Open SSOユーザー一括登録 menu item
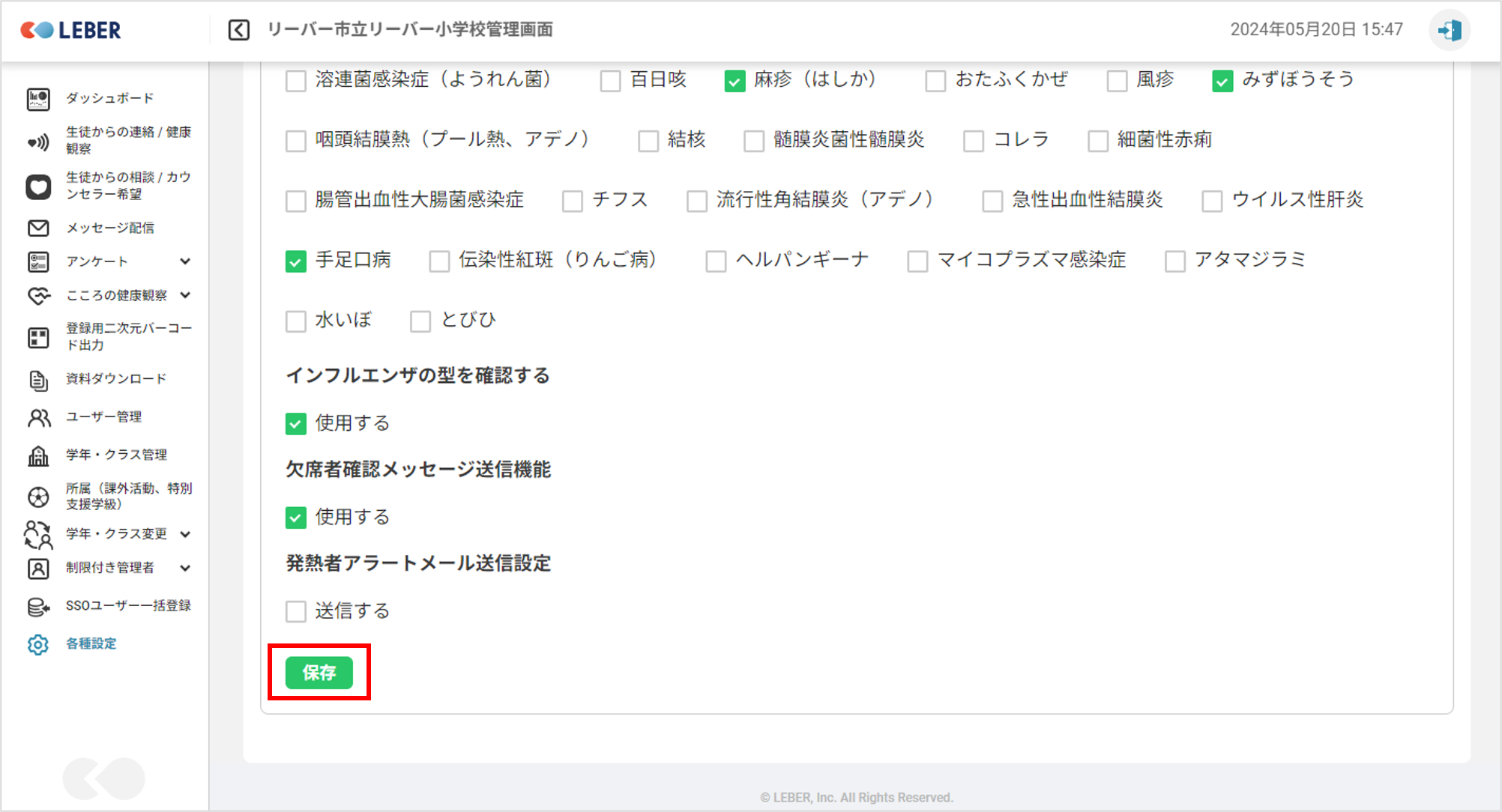1502x812 pixels. (x=127, y=605)
